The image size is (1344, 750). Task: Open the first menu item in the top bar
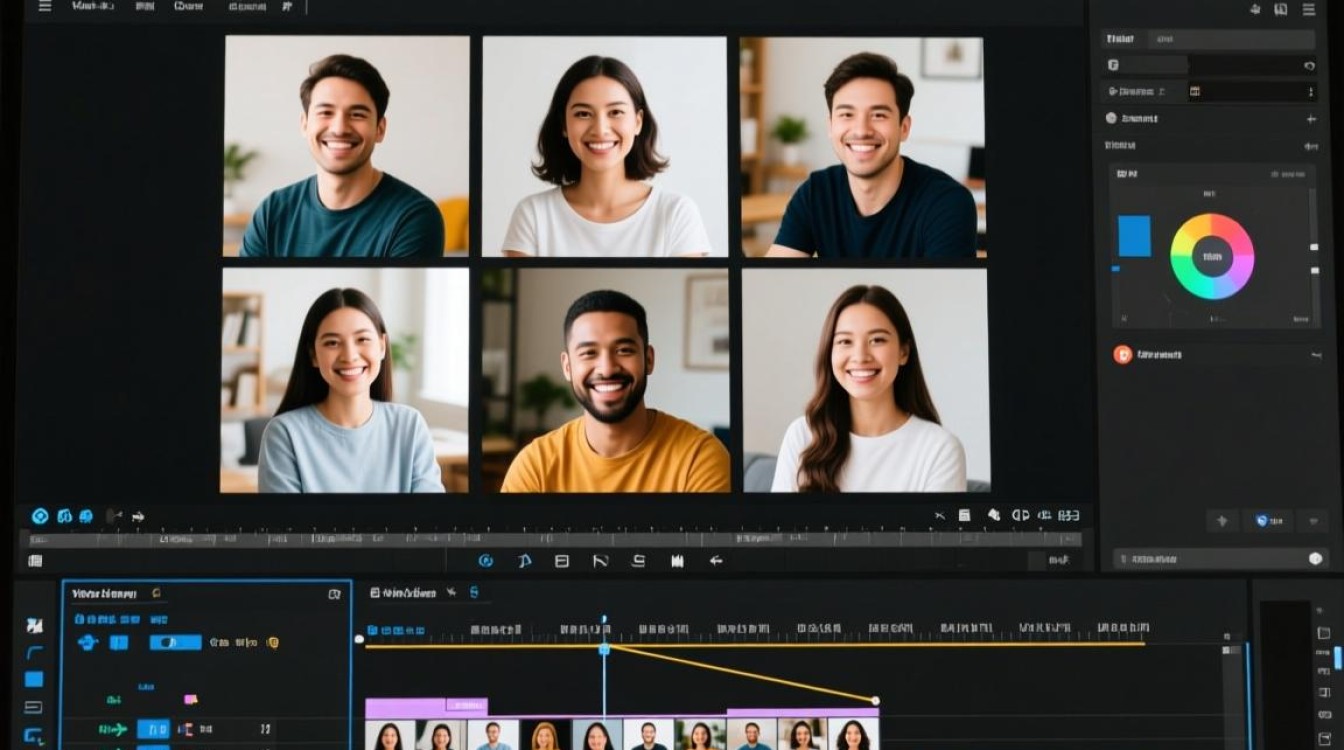point(93,6)
